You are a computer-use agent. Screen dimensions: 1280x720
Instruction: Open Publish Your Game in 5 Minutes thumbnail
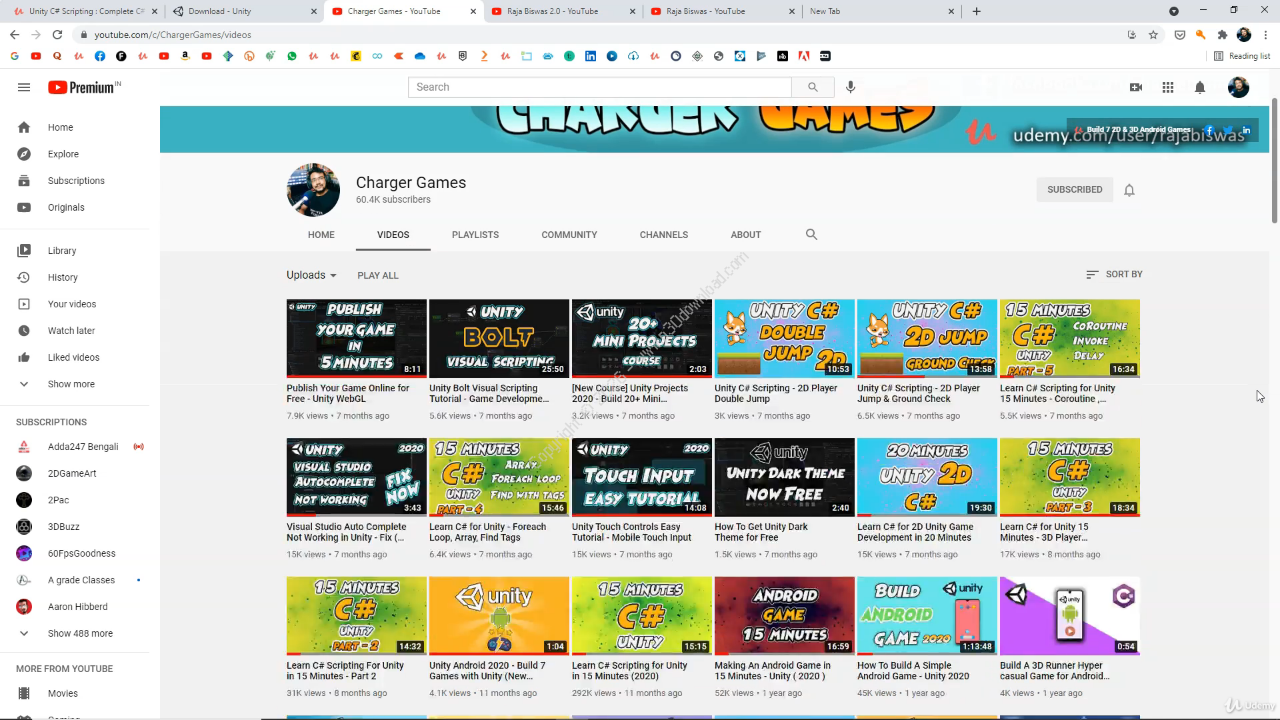coord(357,338)
